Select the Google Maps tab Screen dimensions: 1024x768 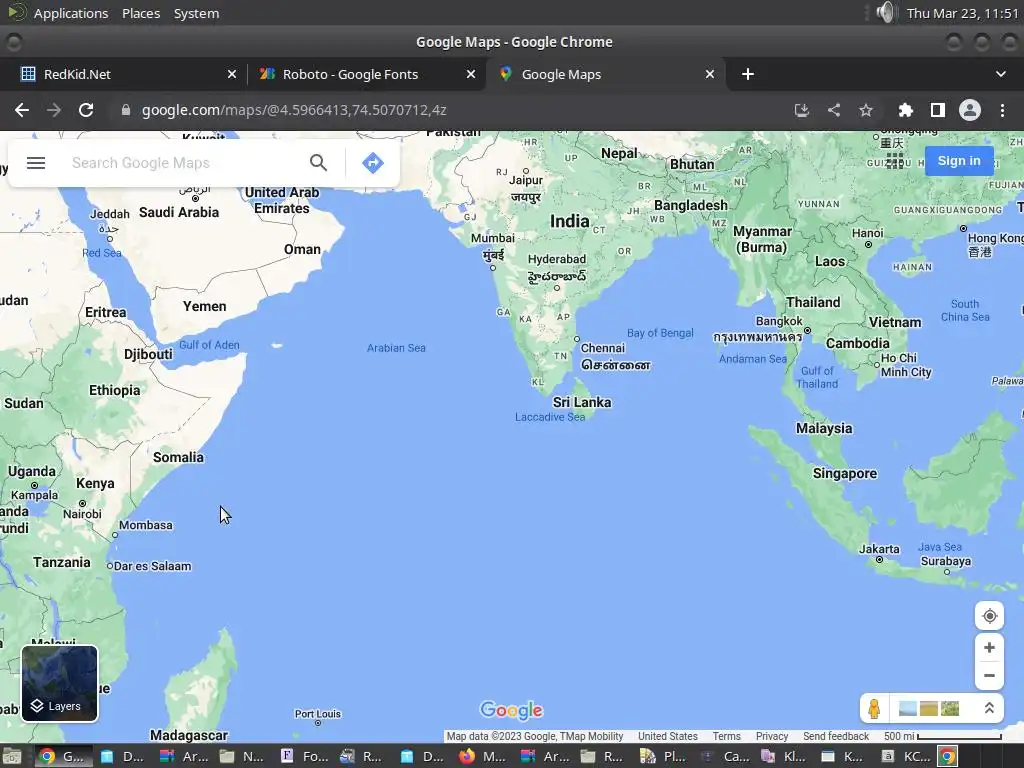tap(605, 74)
